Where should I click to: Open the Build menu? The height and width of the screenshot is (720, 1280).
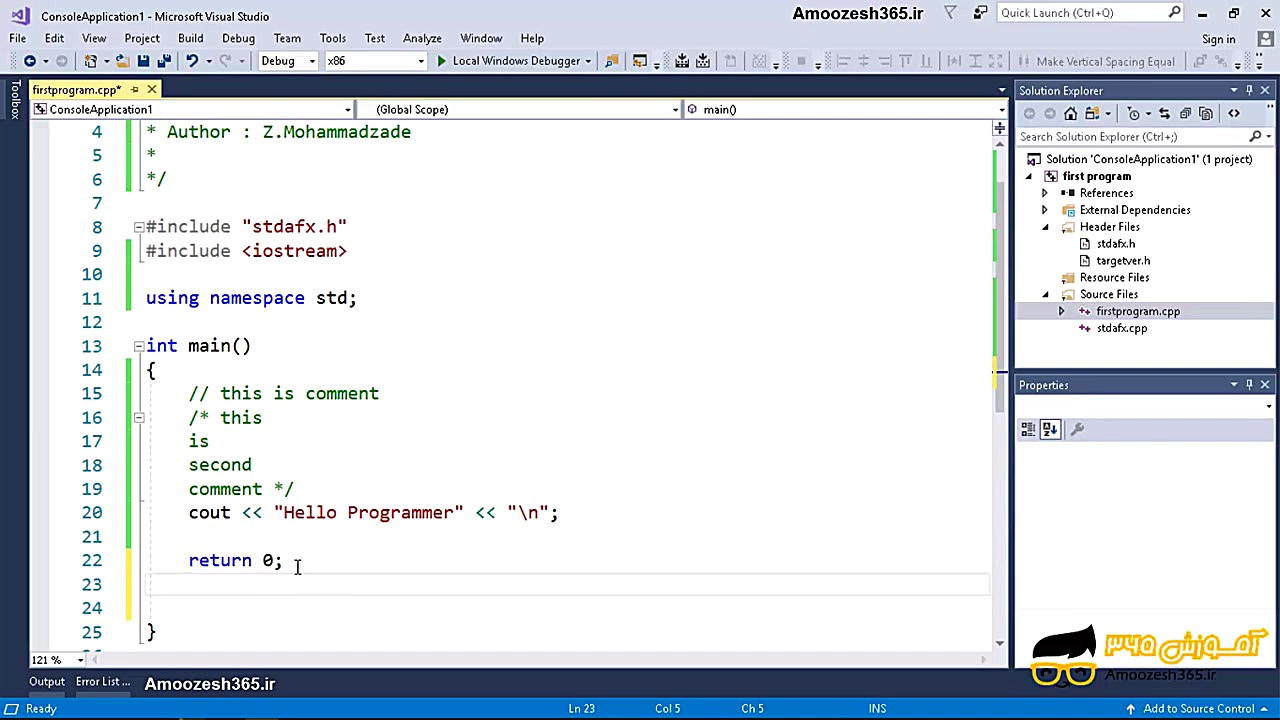click(190, 38)
